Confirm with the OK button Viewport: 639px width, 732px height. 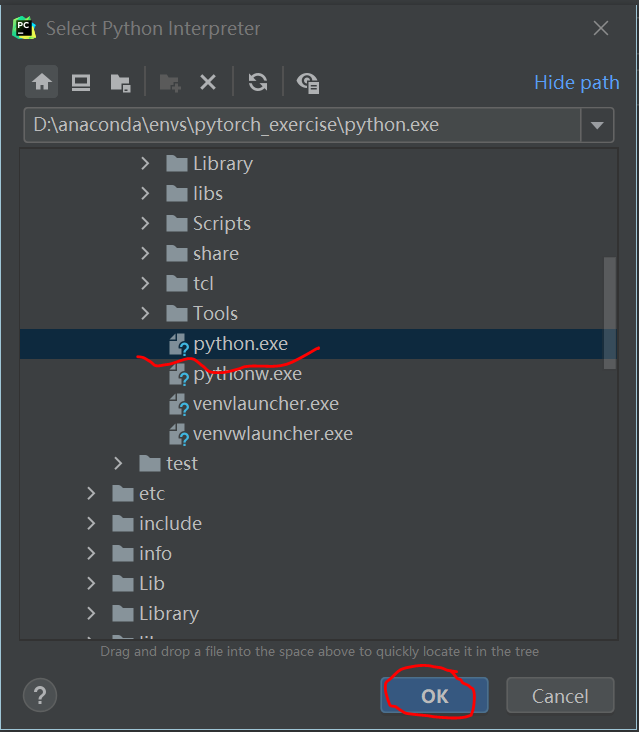(x=434, y=696)
